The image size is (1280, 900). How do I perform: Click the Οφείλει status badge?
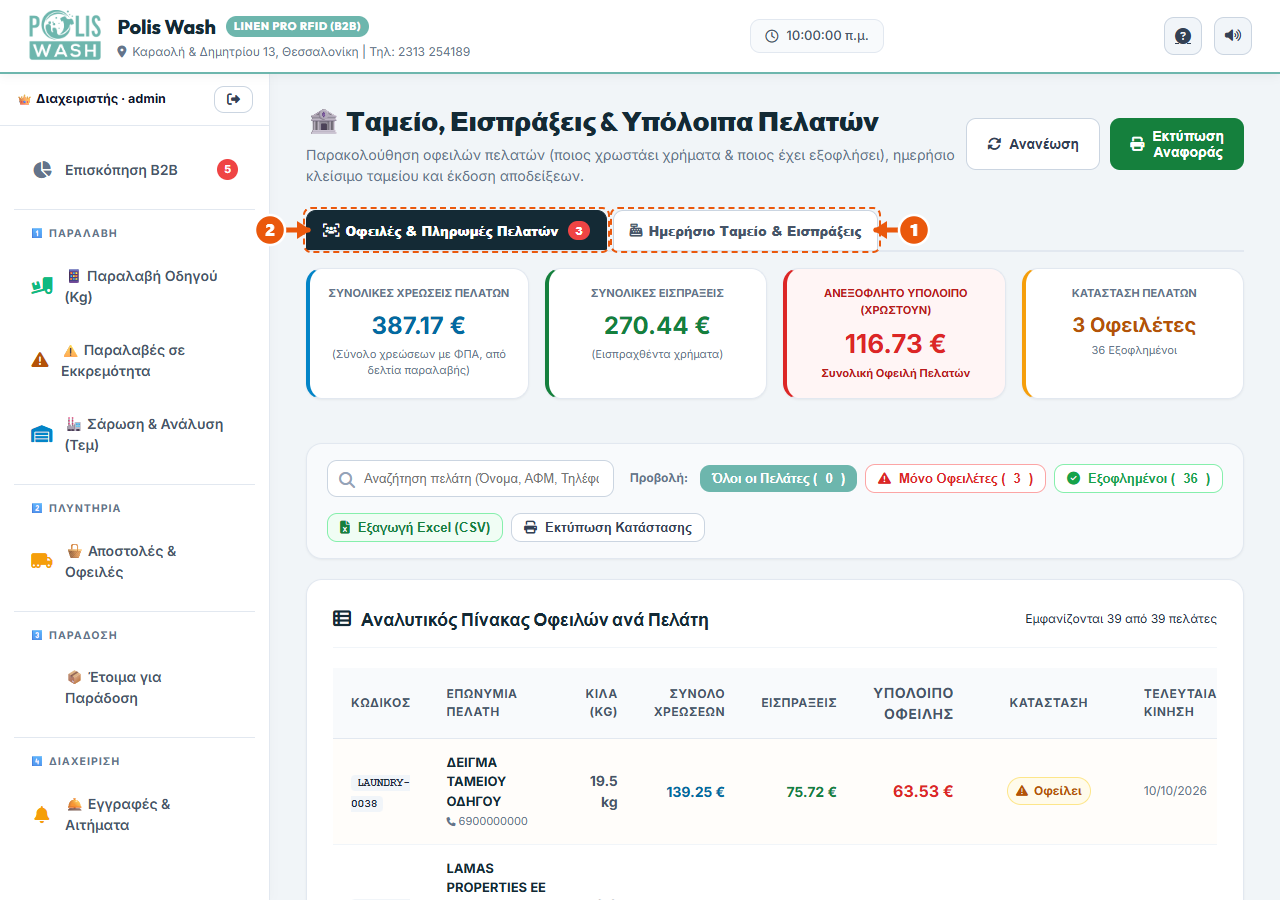[x=1049, y=791]
